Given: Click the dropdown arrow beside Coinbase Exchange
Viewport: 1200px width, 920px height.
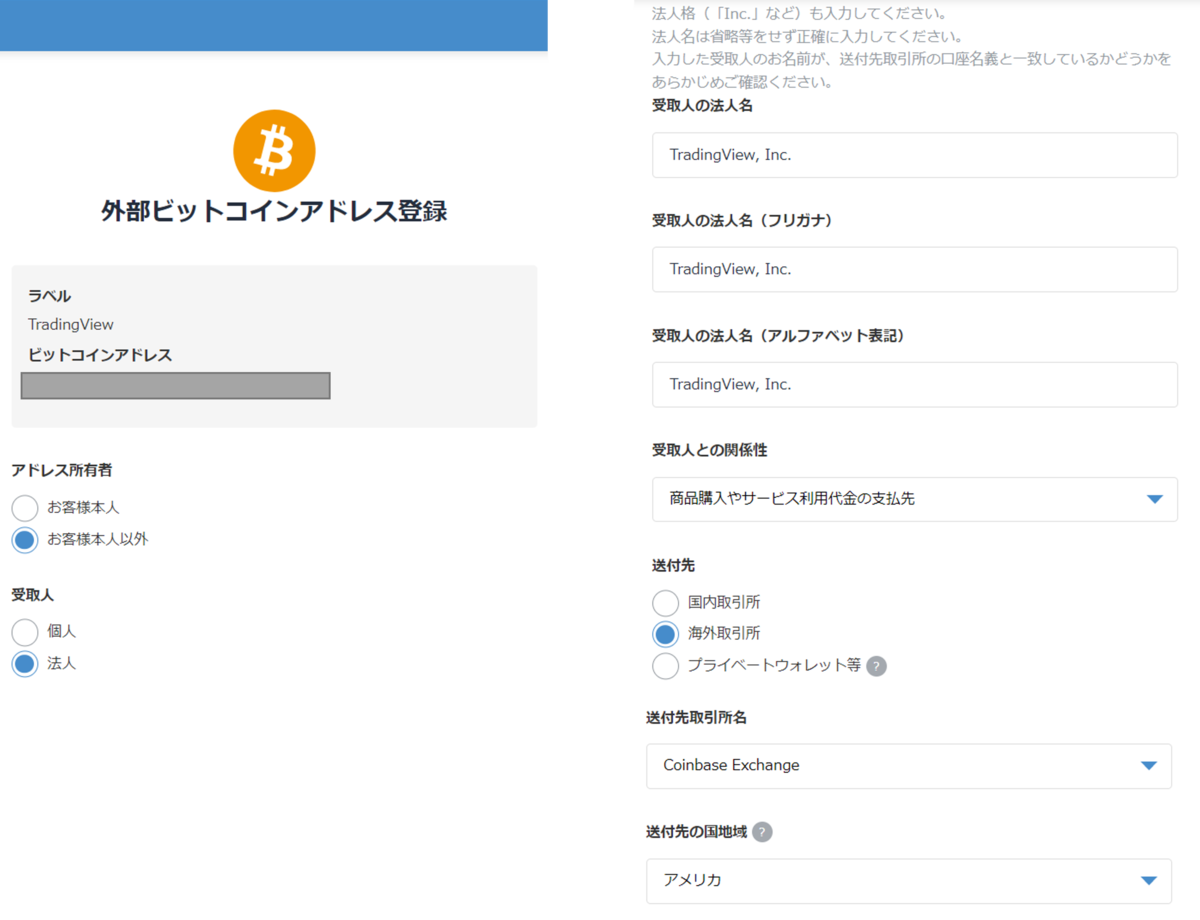Looking at the screenshot, I should (1151, 766).
